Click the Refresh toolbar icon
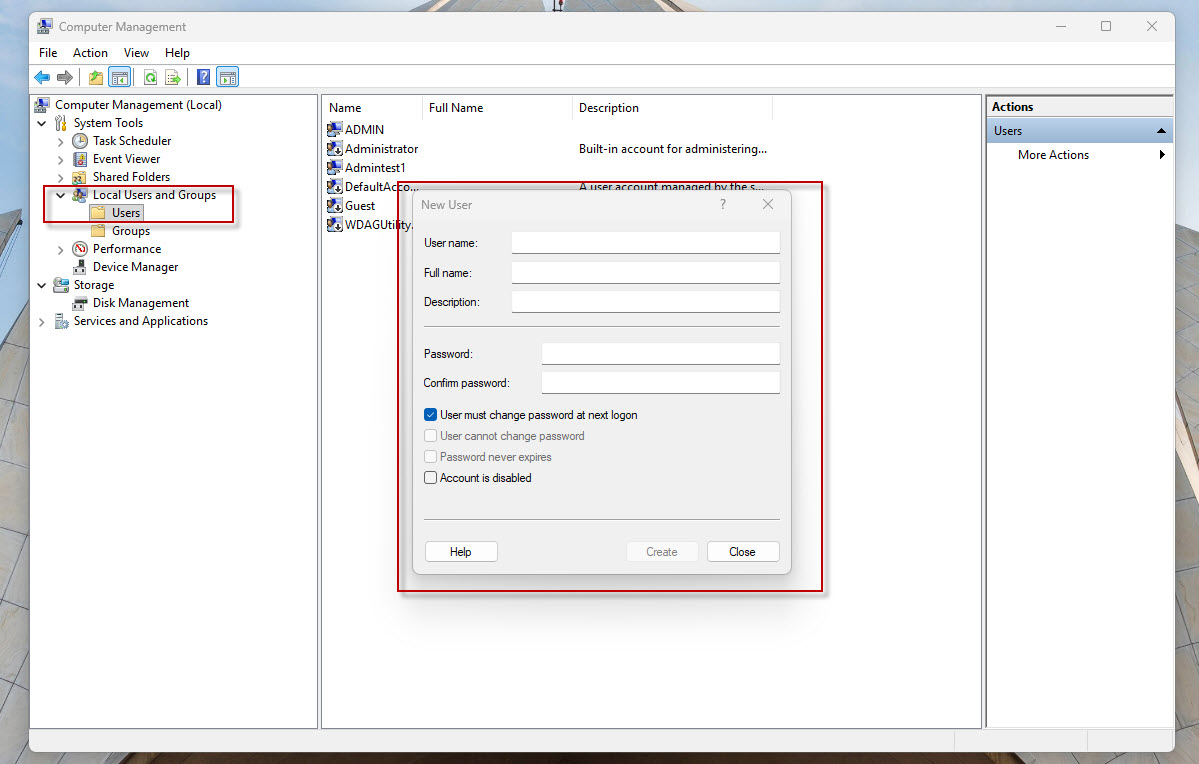The image size is (1199, 764). tap(151, 77)
